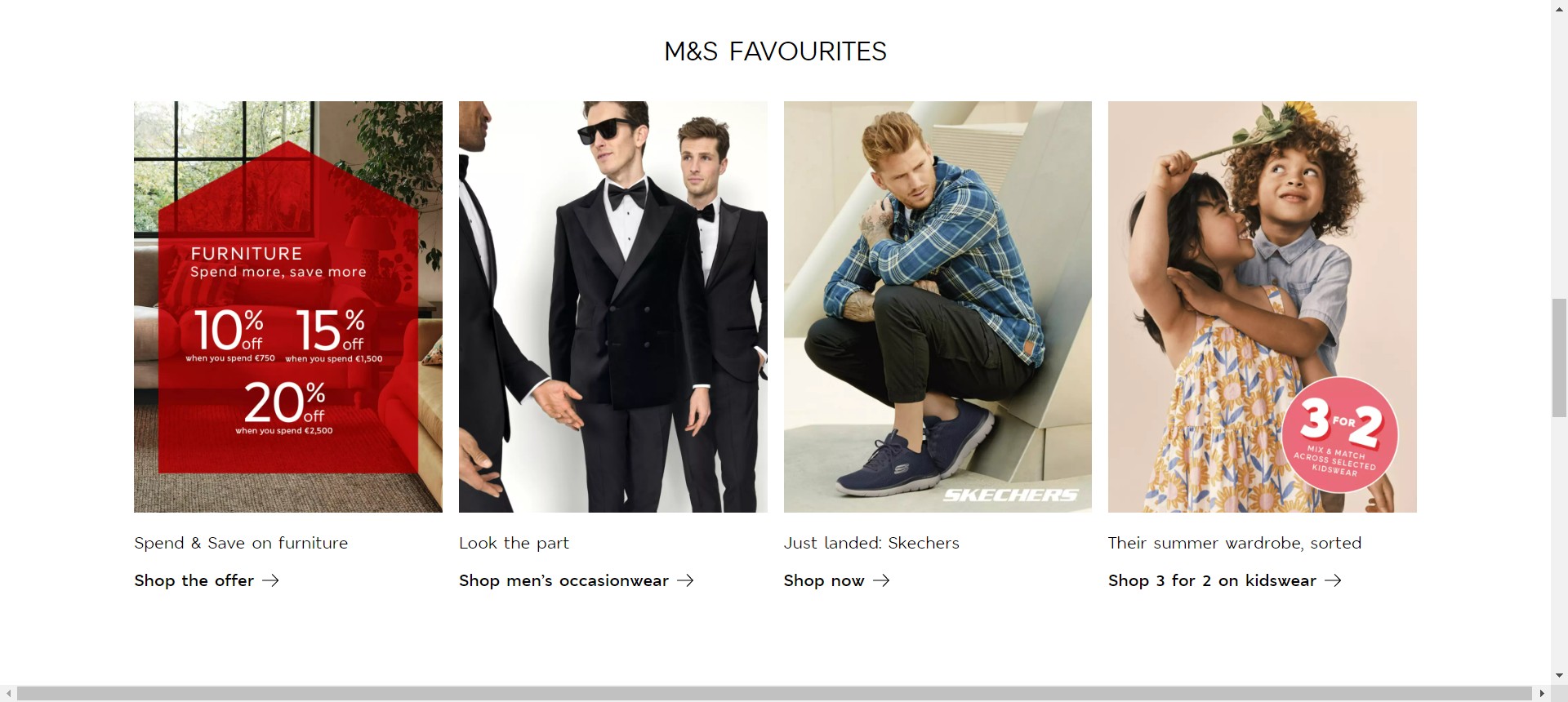Open the red furniture discount banner image
Viewport: 1568px width, 702px height.
[288, 307]
